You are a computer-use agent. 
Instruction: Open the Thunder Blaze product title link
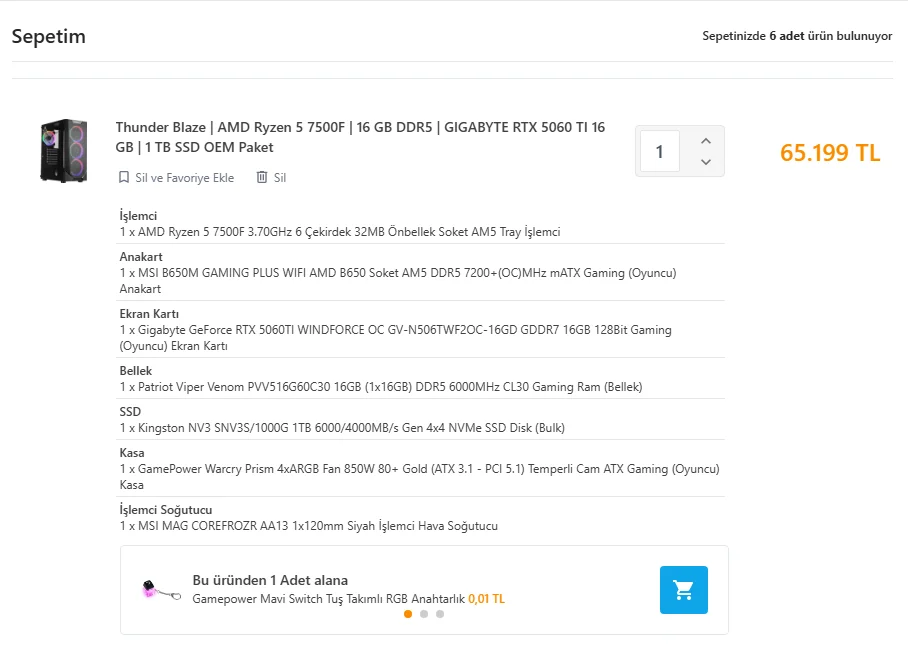pyautogui.click(x=360, y=137)
